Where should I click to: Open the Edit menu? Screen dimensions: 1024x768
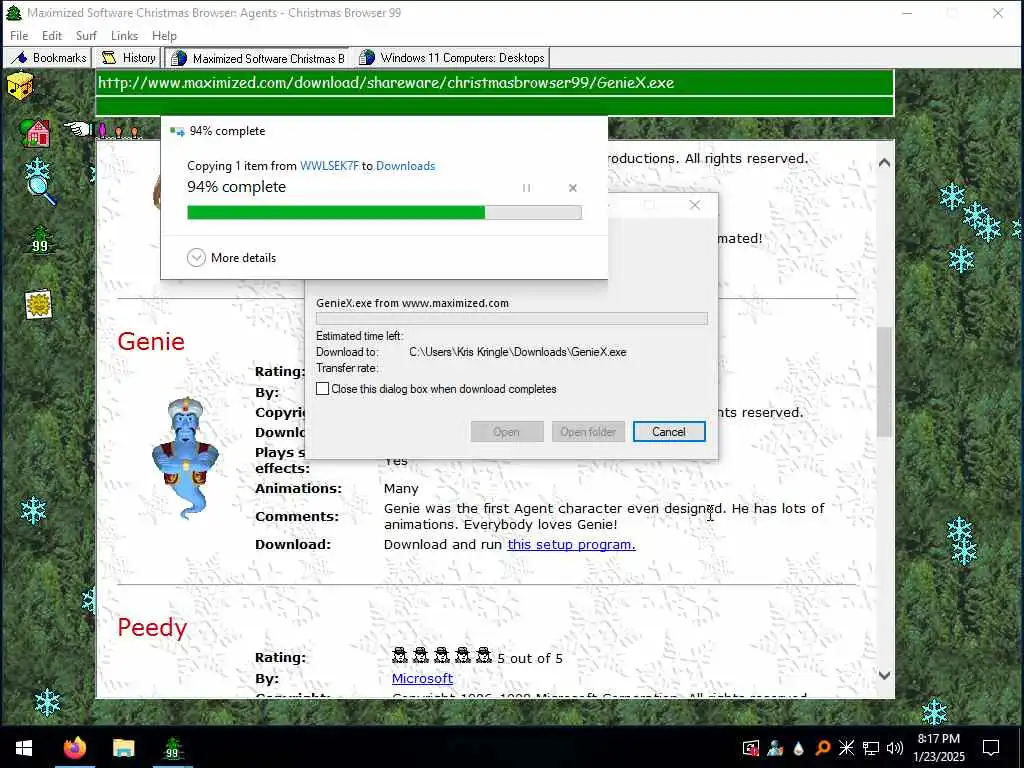(52, 35)
